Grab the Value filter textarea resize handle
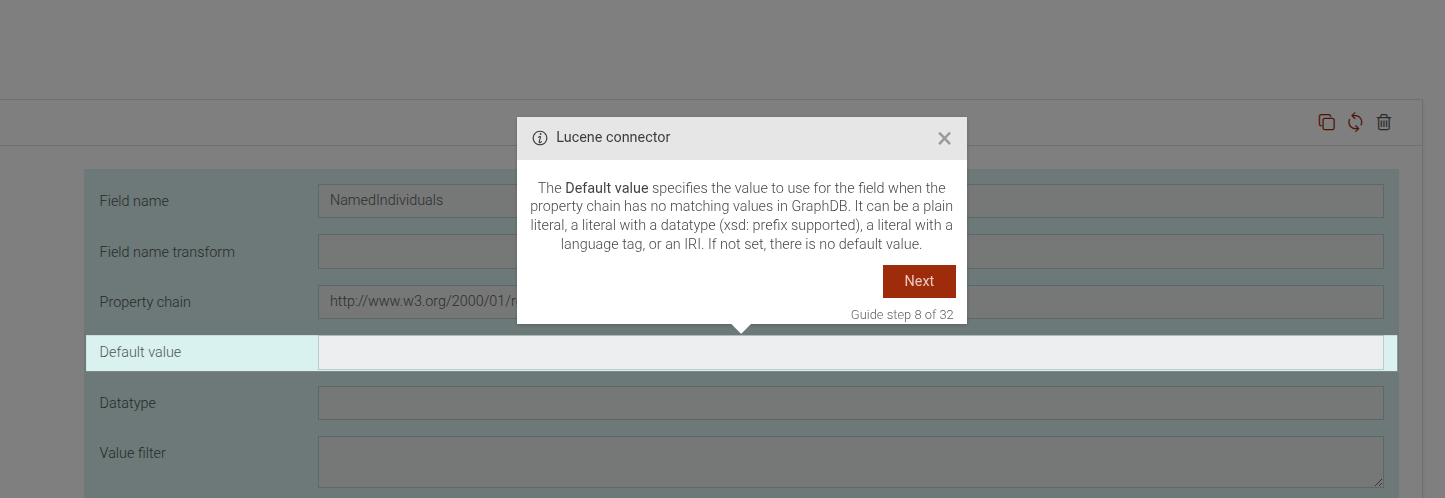 (x=1378, y=482)
